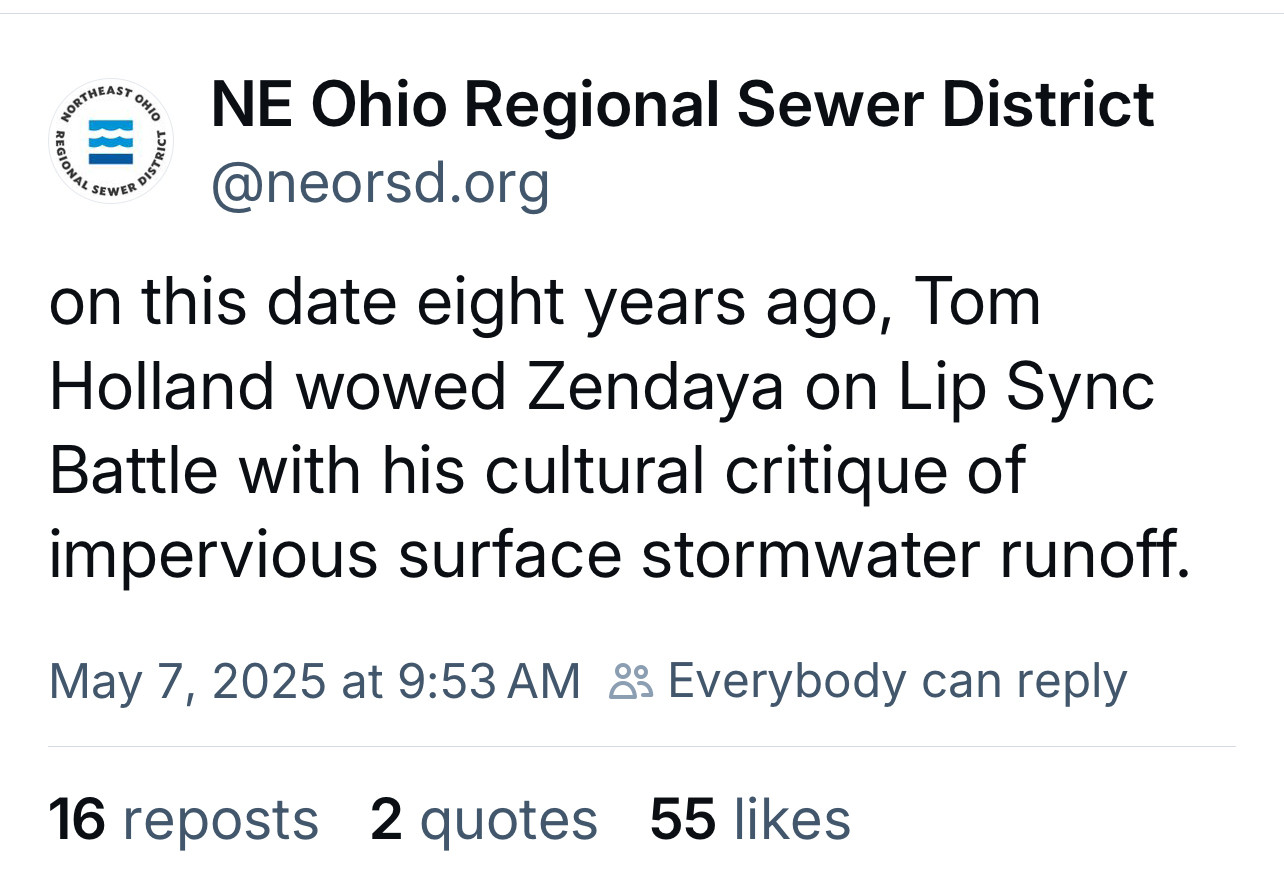Click the bold number 16 before reposts
Image resolution: width=1284 pixels, height=880 pixels.
click(x=77, y=820)
